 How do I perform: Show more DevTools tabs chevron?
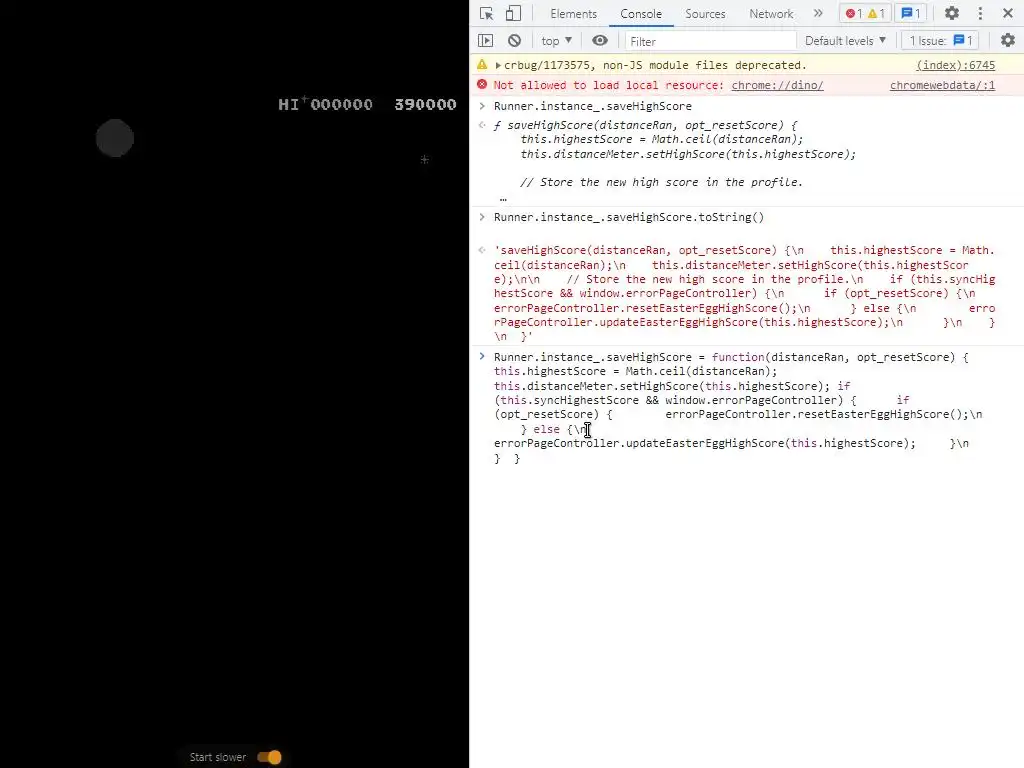coord(818,13)
